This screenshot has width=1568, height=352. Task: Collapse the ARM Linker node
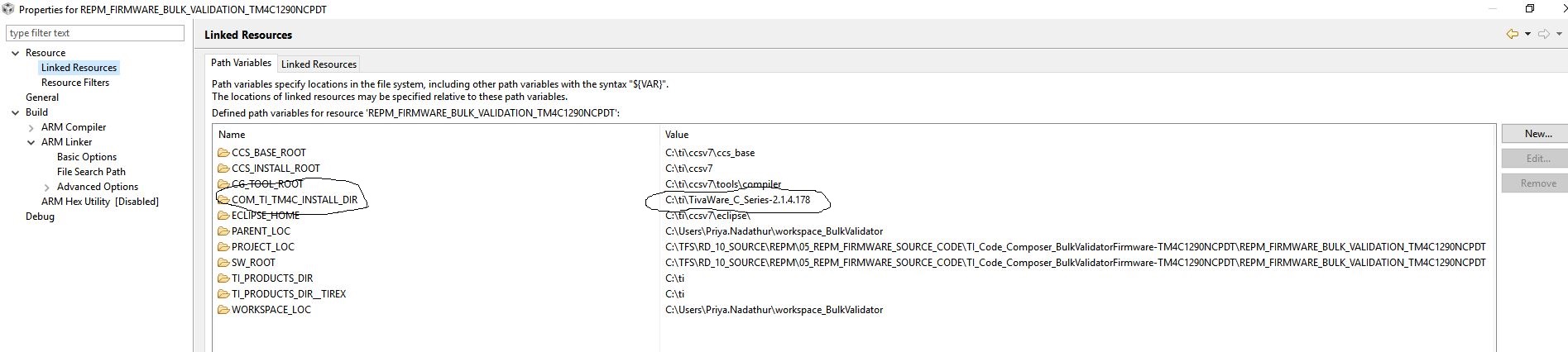(x=31, y=143)
